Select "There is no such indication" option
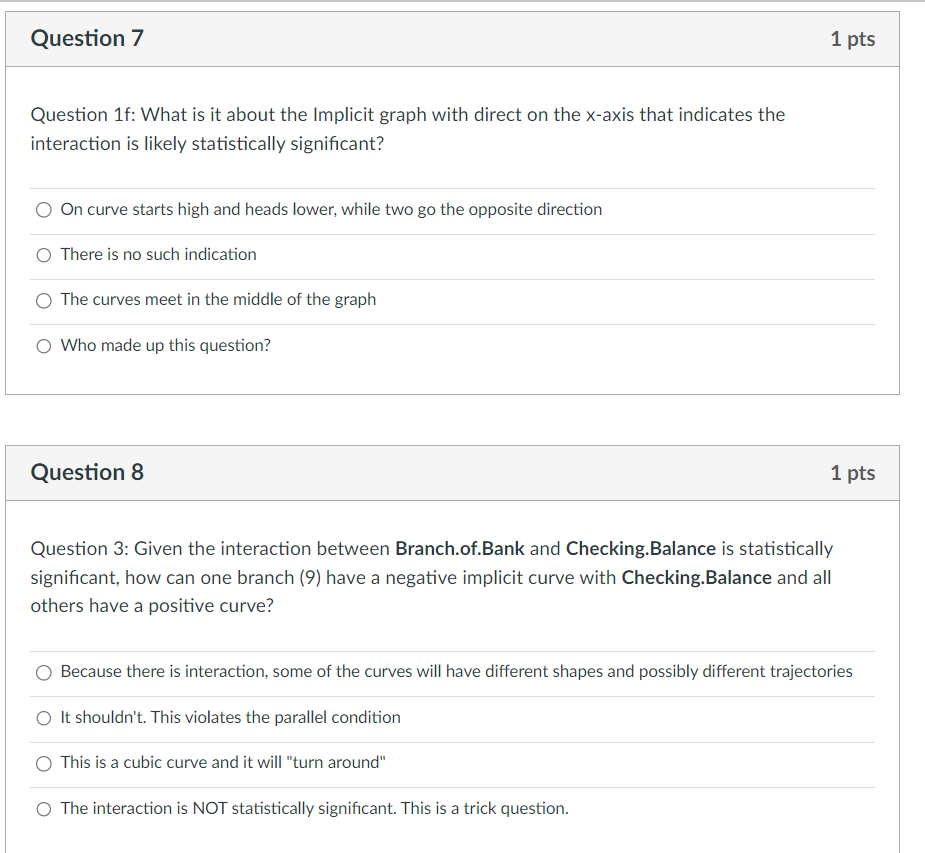This screenshot has height=853, width=925. tap(44, 255)
